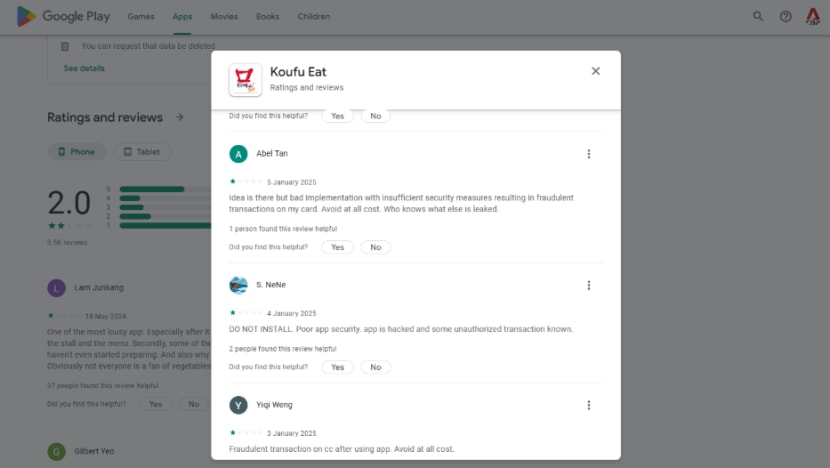Open the help center question-mark icon

(786, 16)
